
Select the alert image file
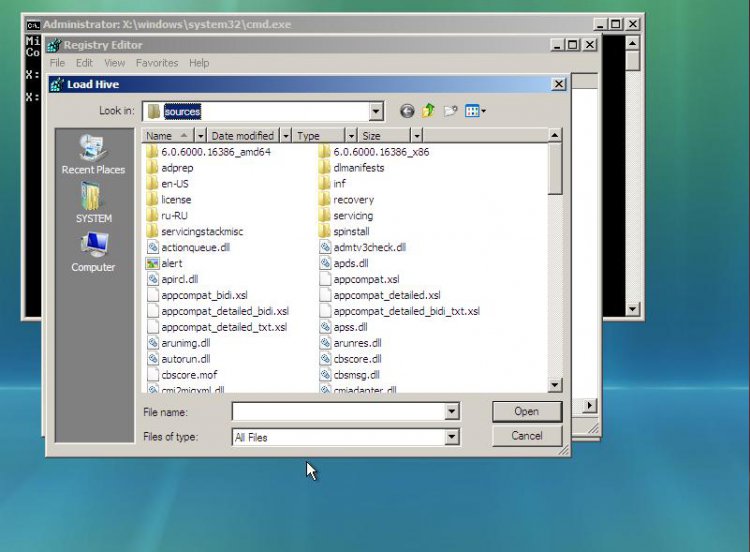click(x=165, y=264)
